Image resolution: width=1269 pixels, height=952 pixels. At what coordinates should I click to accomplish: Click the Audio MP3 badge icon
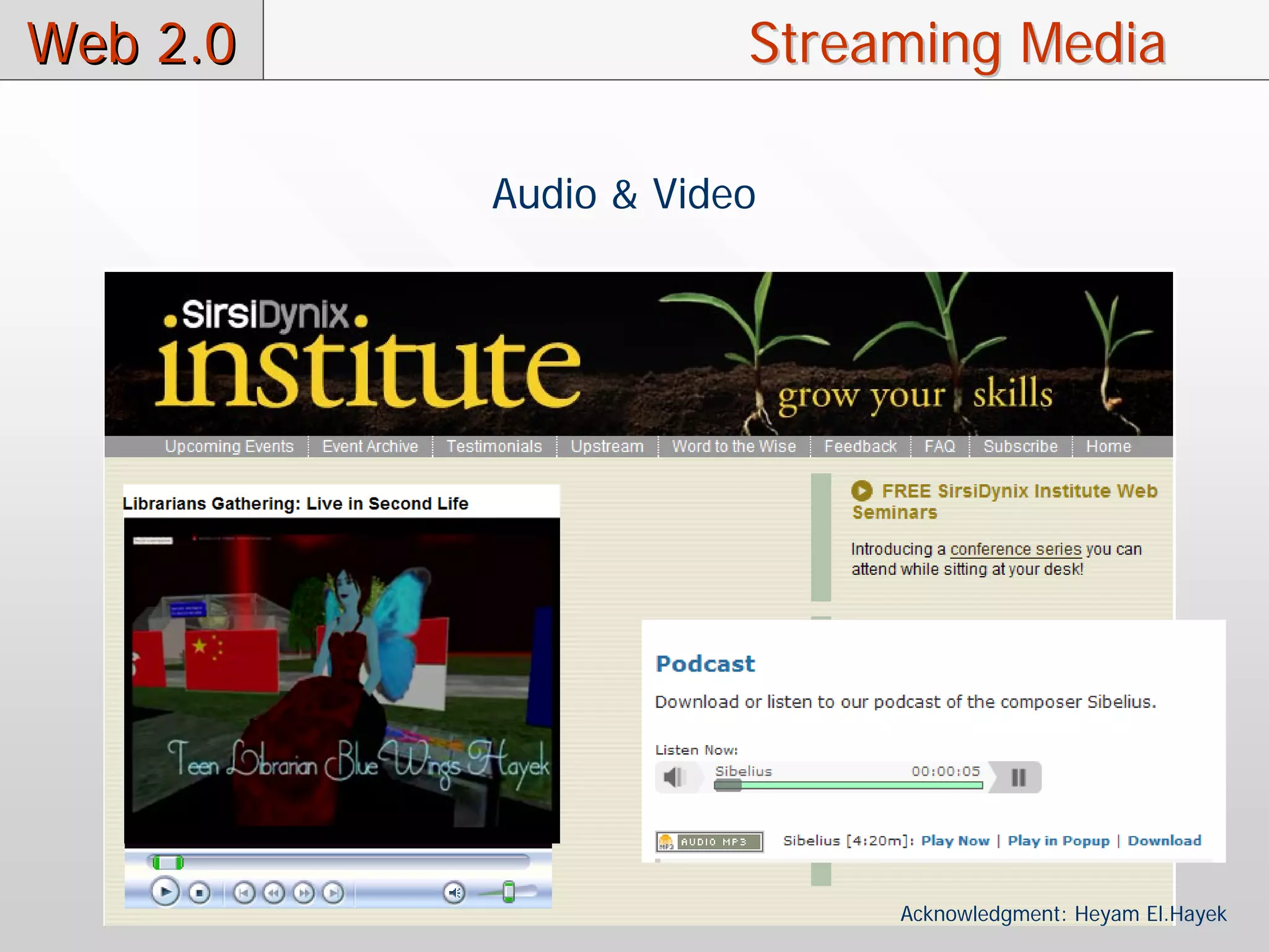point(709,842)
